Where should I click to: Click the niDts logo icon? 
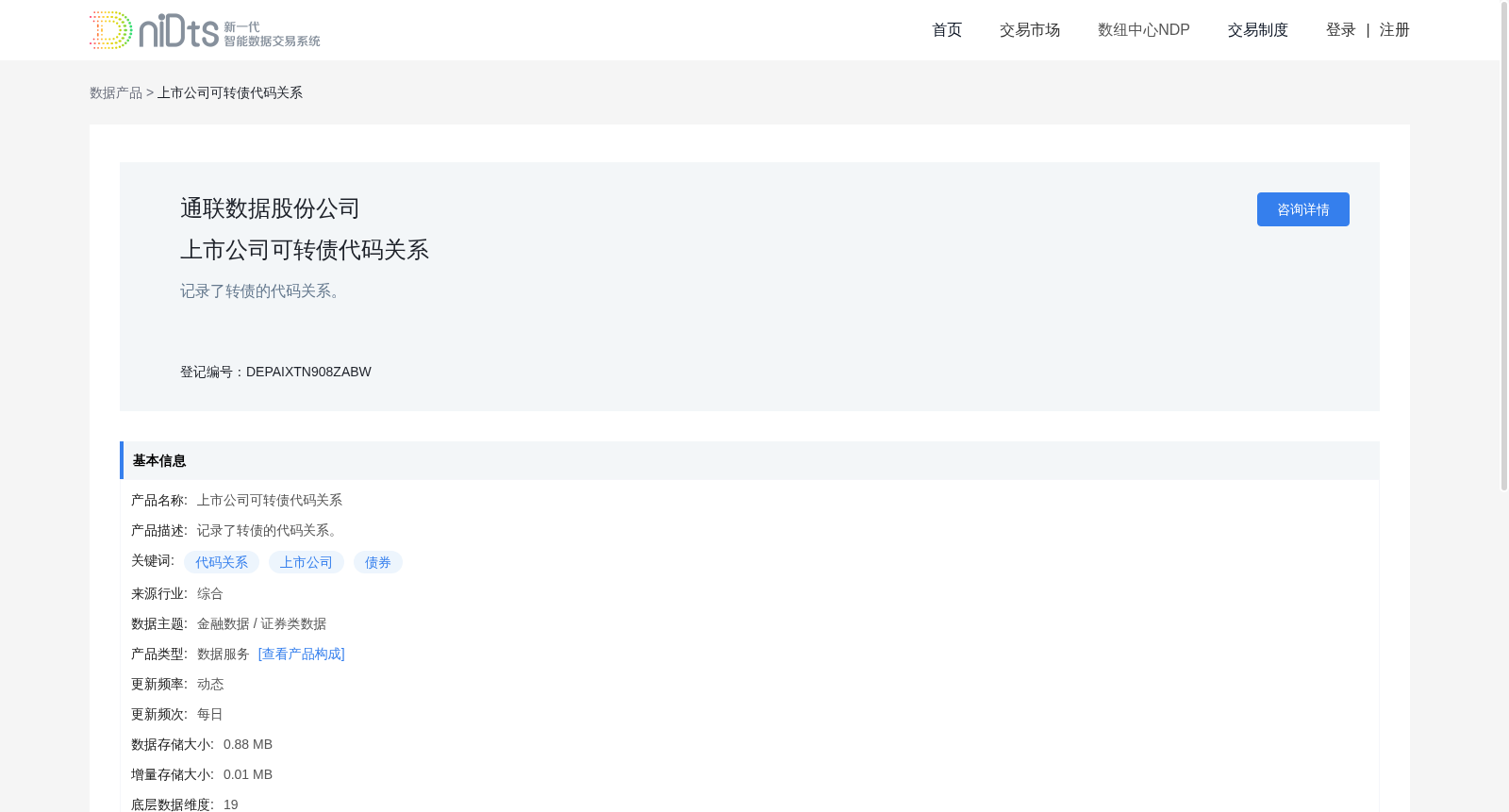(205, 30)
